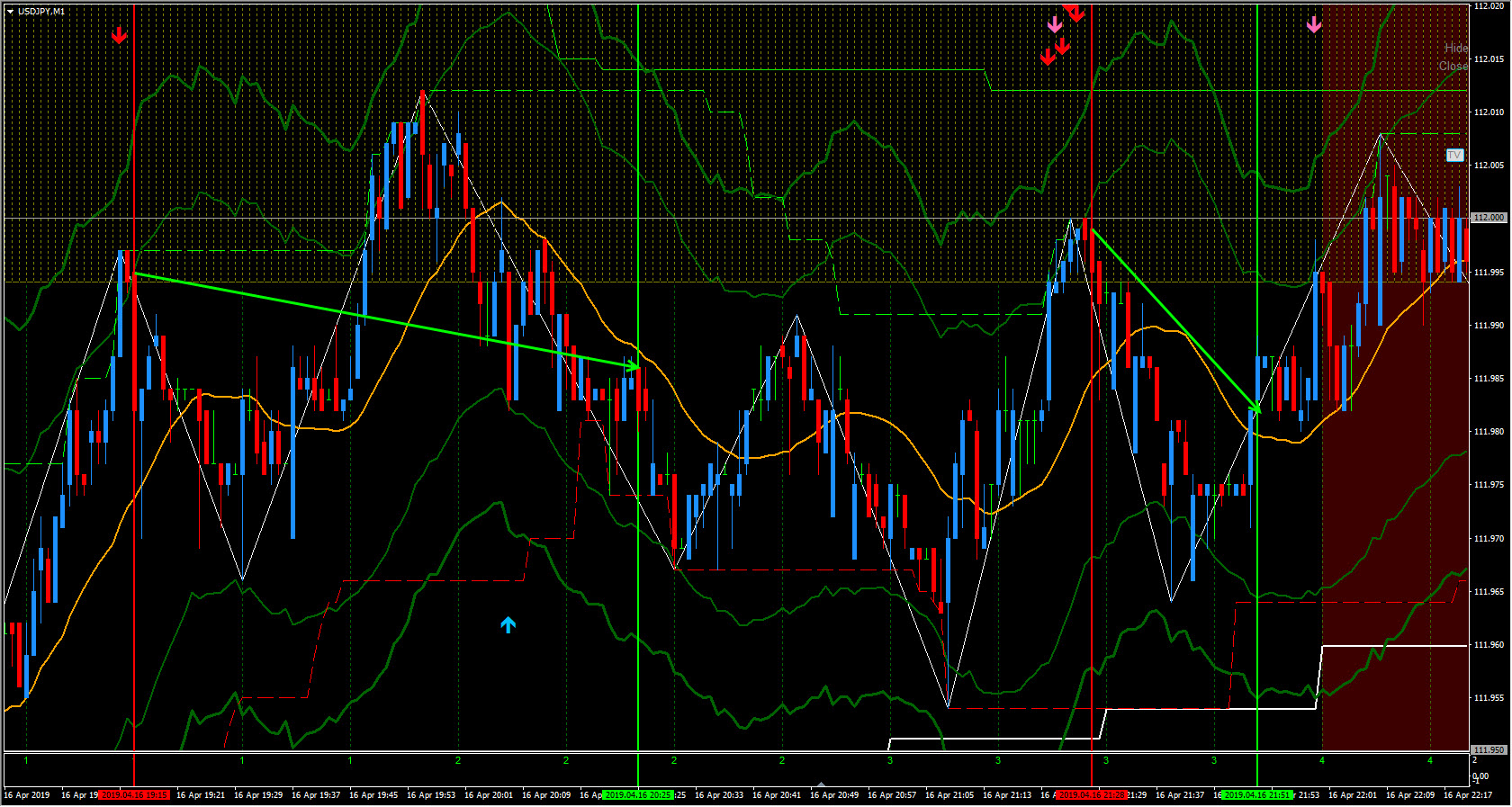Screen dimensions: 1512x807
Task: Click the 111.990 price scale value
Action: tap(1489, 326)
